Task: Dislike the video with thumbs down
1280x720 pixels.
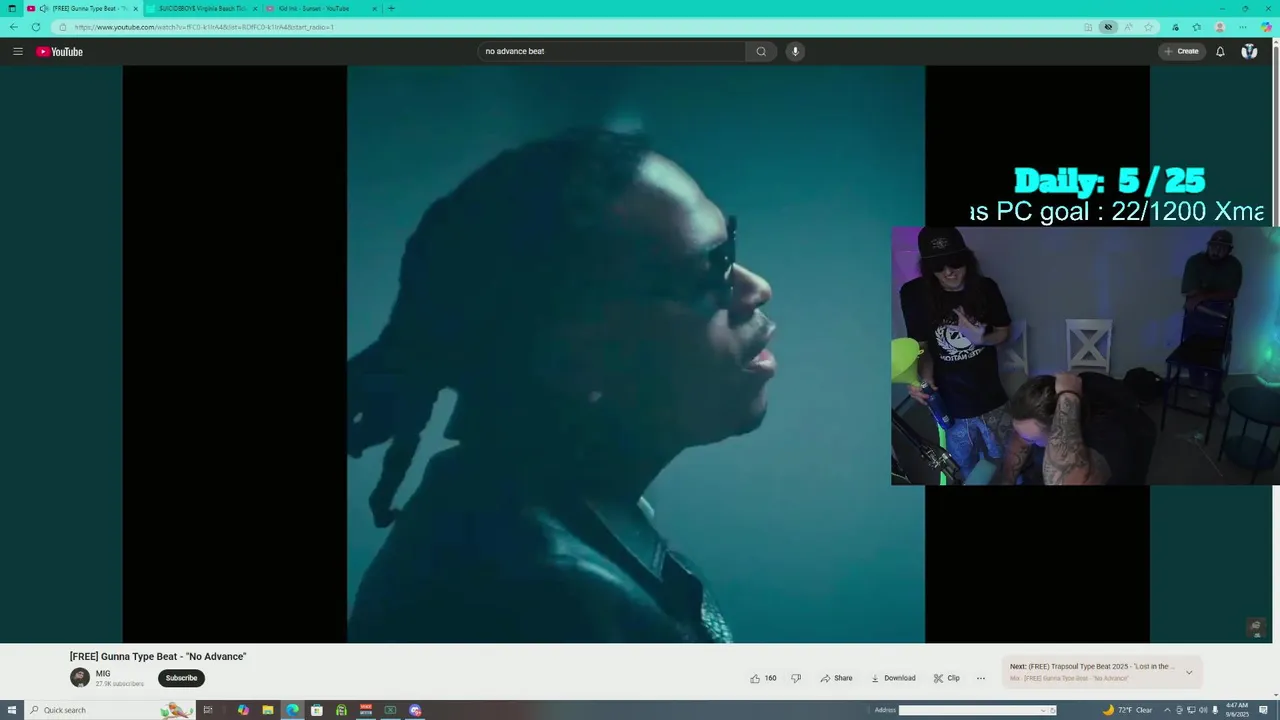Action: point(796,678)
